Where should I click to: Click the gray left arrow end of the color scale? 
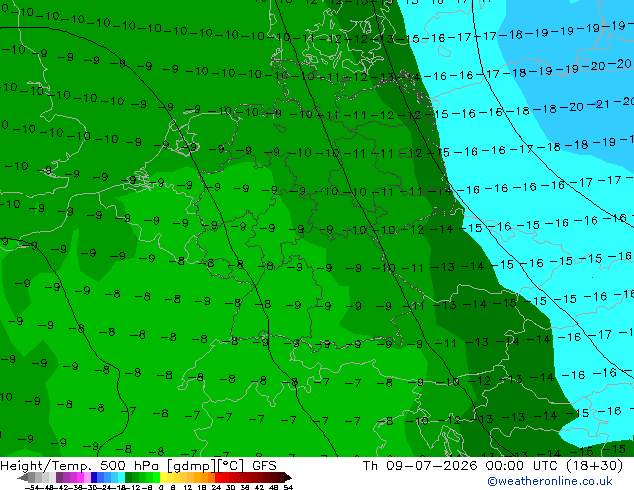pyautogui.click(x=23, y=477)
